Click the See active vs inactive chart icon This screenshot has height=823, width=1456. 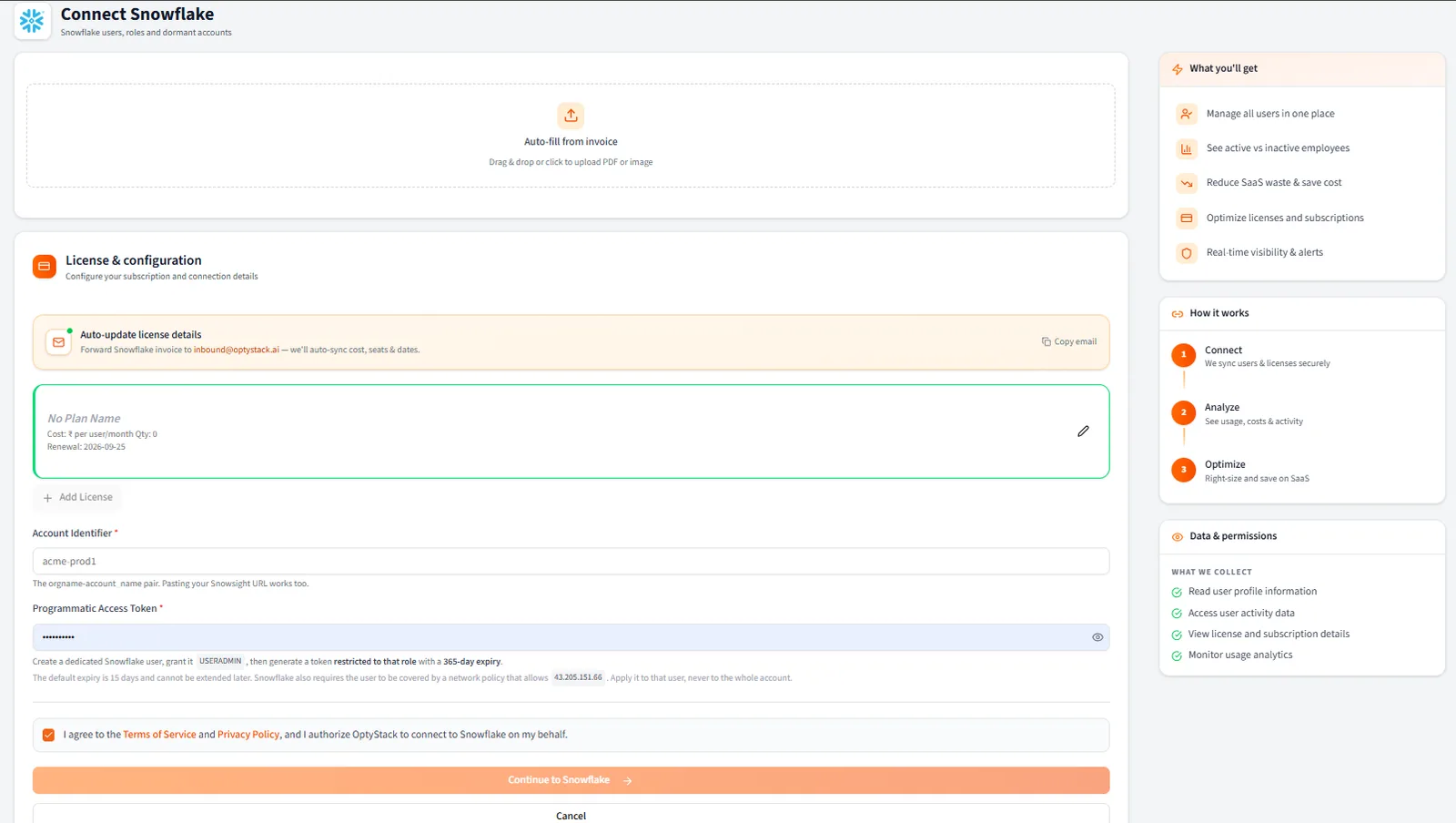pos(1186,148)
